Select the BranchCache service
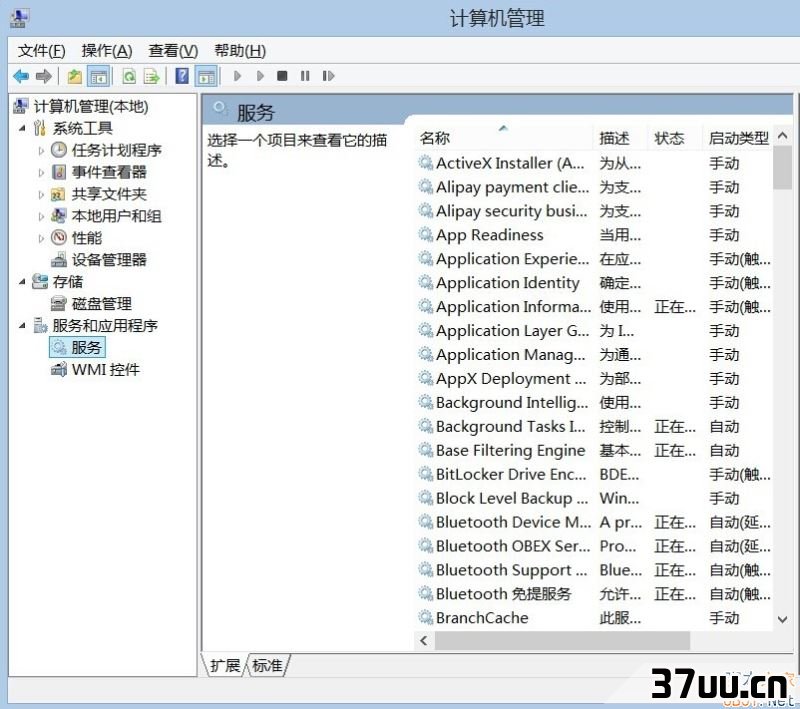The image size is (800, 709). [x=594, y=618]
